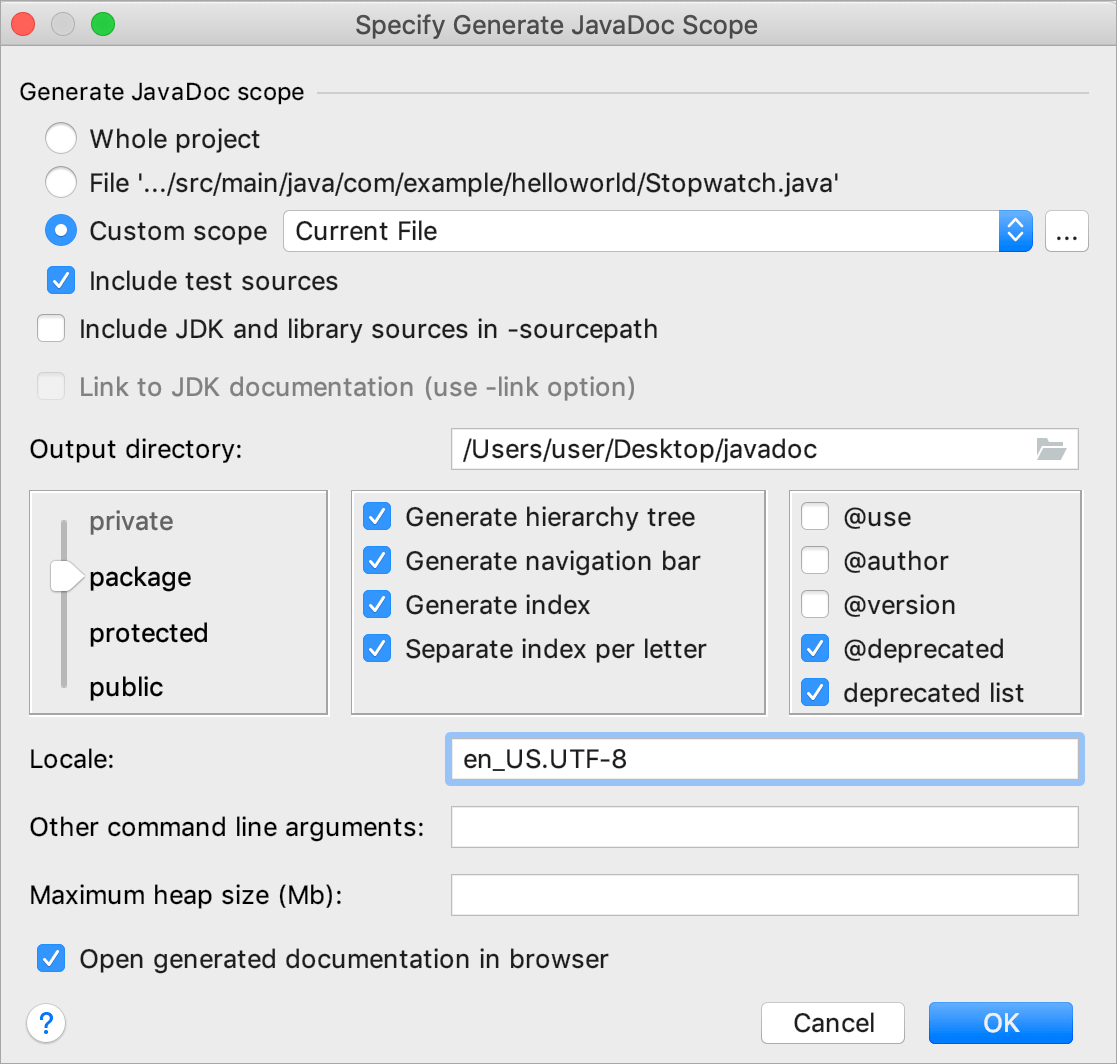Choose the Stopwatch.java file scope option
Image resolution: width=1117 pixels, height=1064 pixels.
coord(61,182)
